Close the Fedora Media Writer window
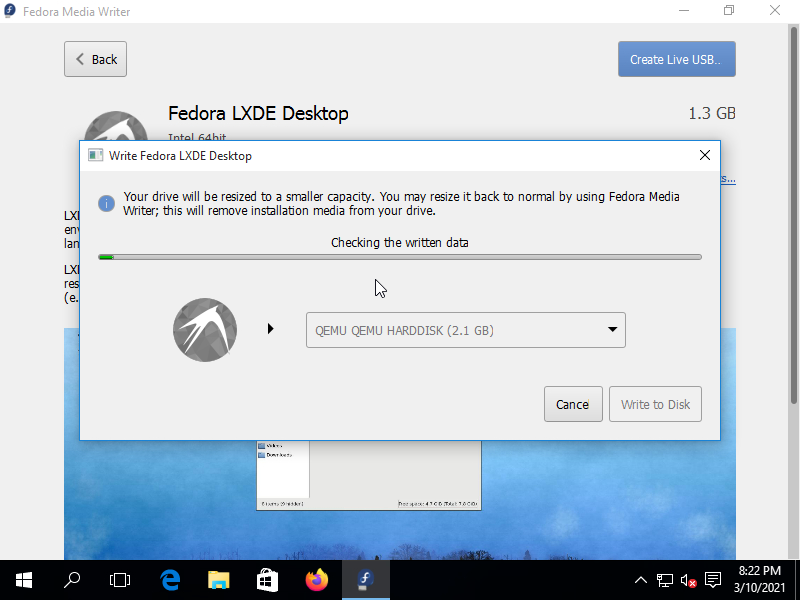The width and height of the screenshot is (800, 600). pyautogui.click(x=775, y=11)
